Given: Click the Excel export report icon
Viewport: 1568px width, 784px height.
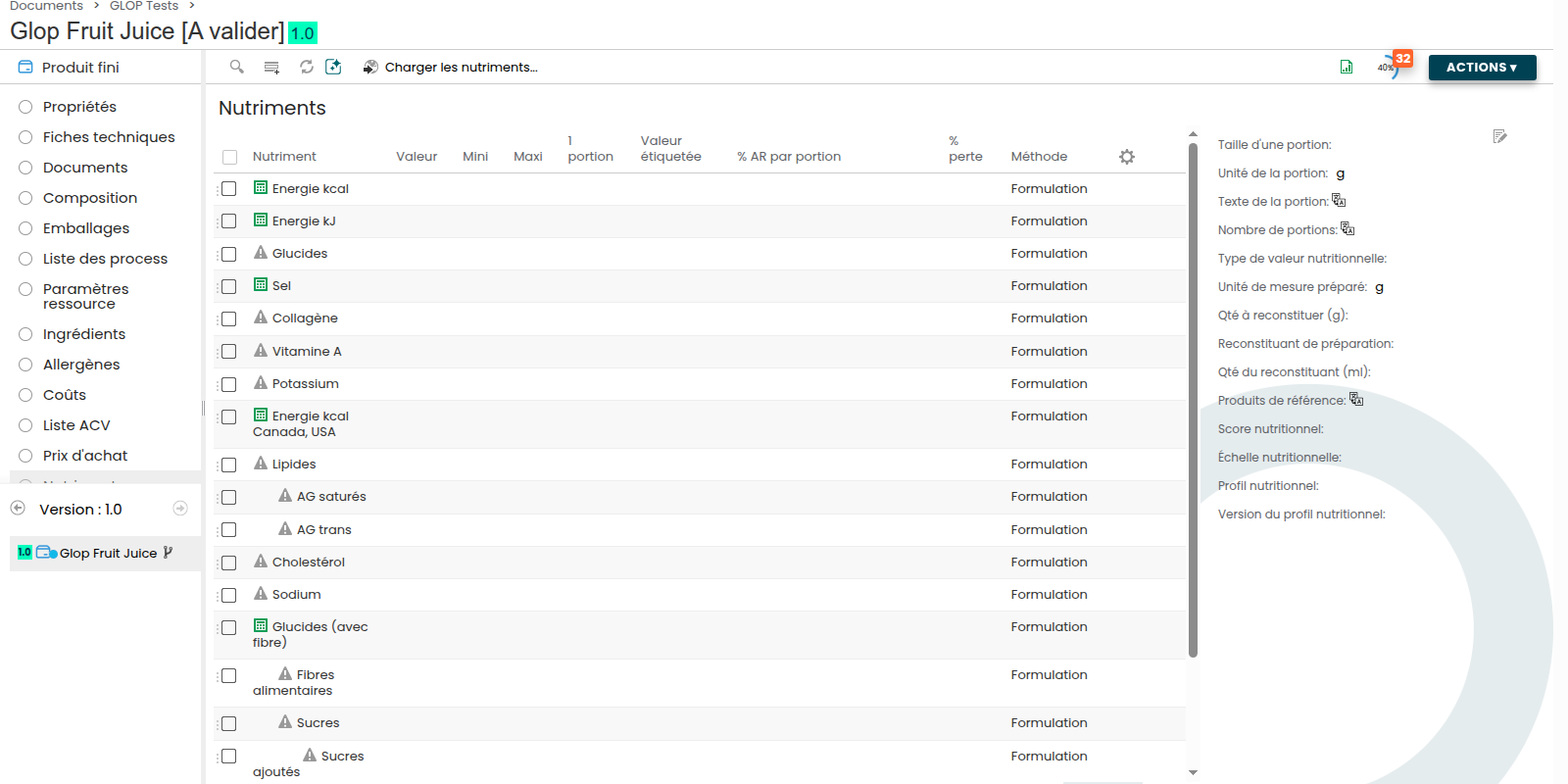Looking at the screenshot, I should [1347, 67].
